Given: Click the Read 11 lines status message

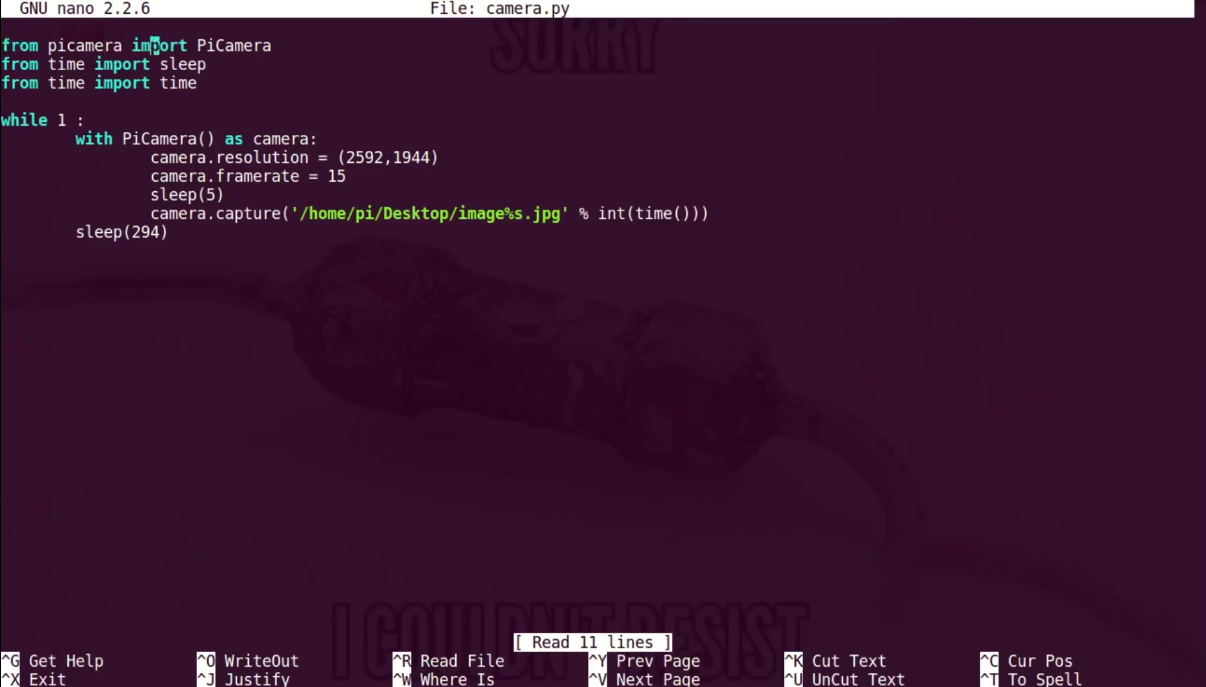Looking at the screenshot, I should point(594,641).
